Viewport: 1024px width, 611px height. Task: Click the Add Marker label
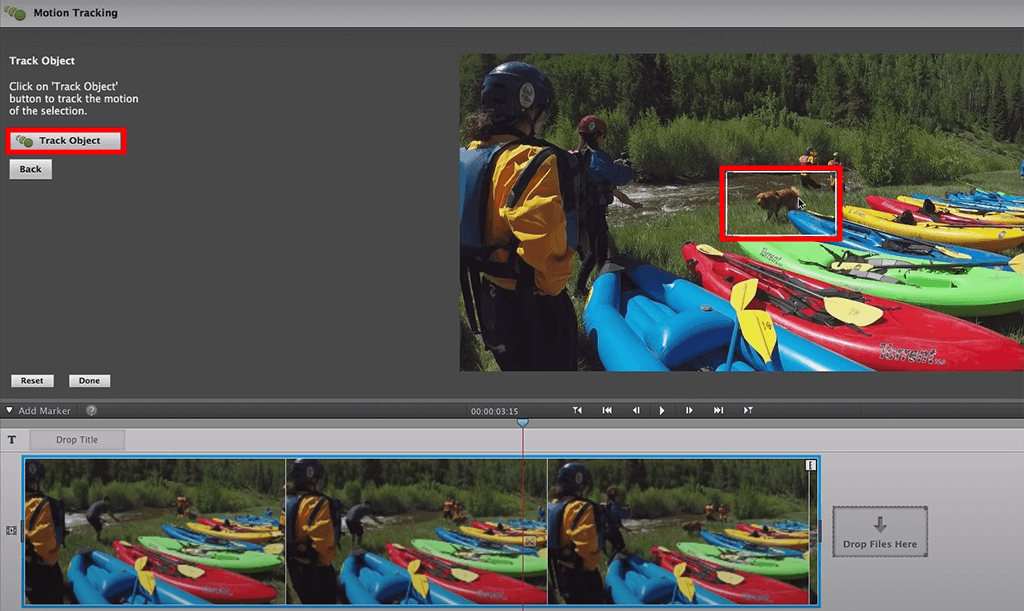pos(44,411)
